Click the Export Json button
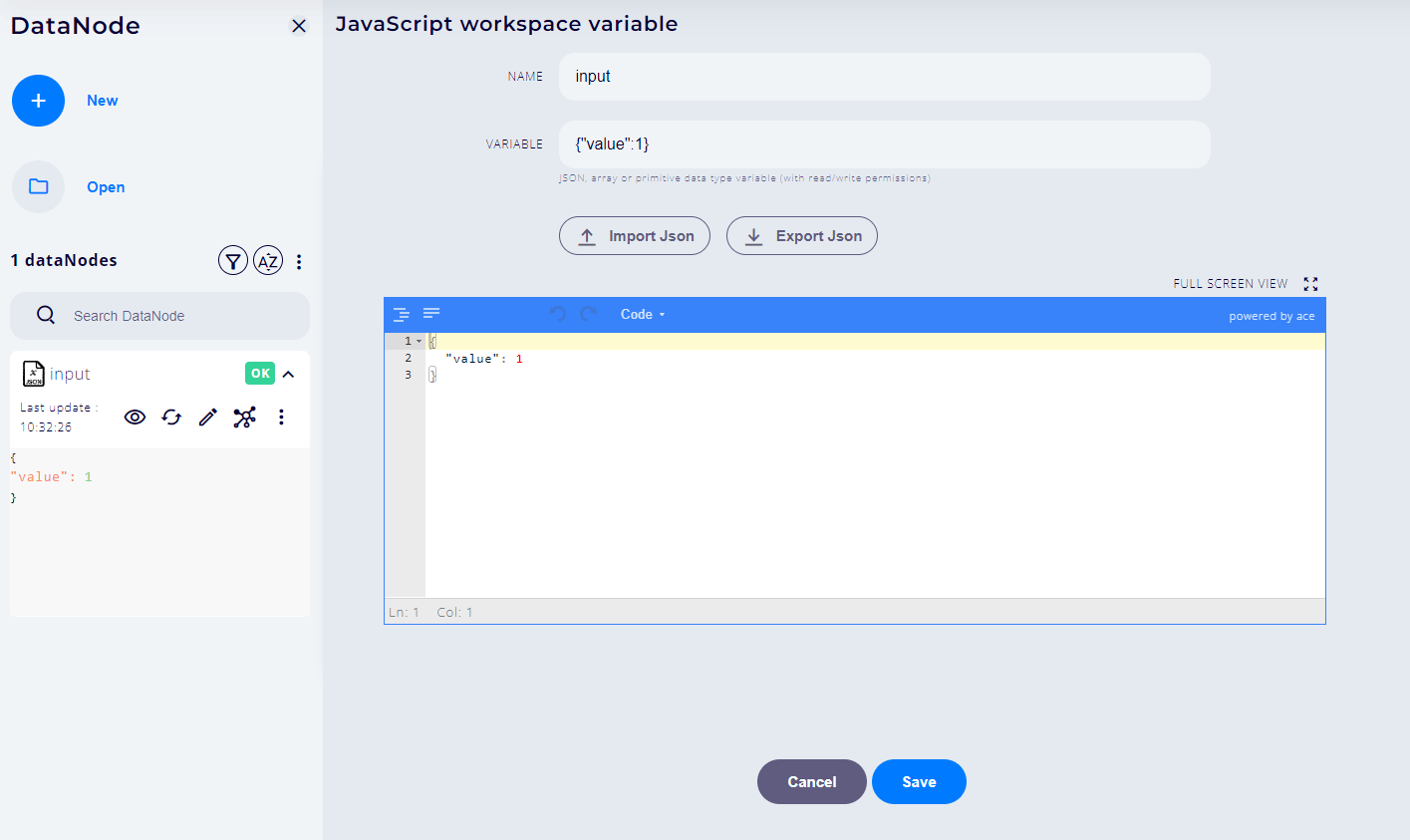 click(x=802, y=236)
